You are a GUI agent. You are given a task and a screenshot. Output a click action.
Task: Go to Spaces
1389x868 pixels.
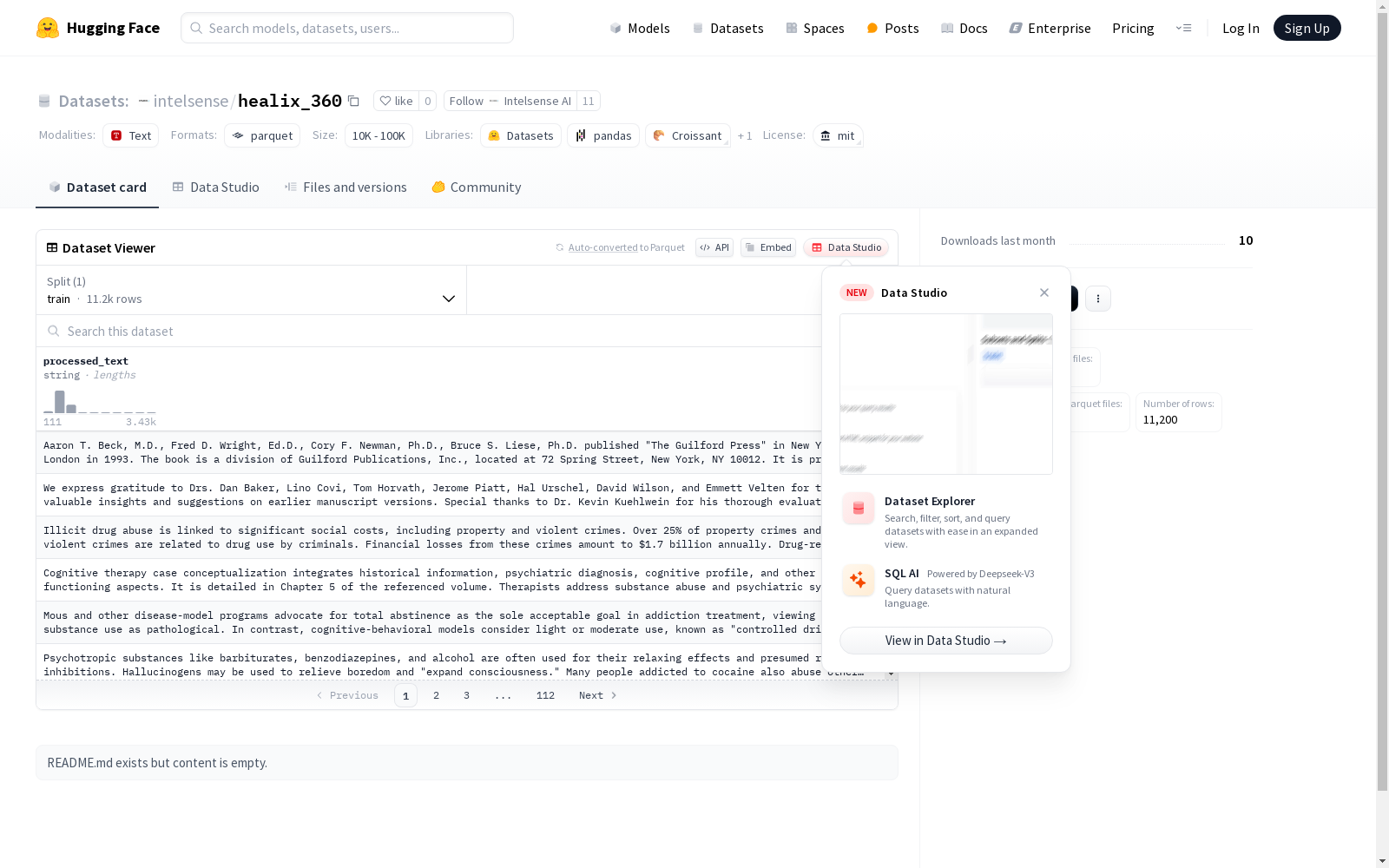point(815,28)
